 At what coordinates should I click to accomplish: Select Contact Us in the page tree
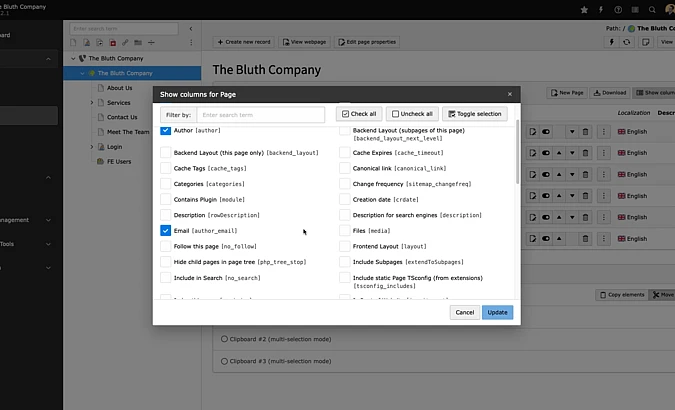122,117
